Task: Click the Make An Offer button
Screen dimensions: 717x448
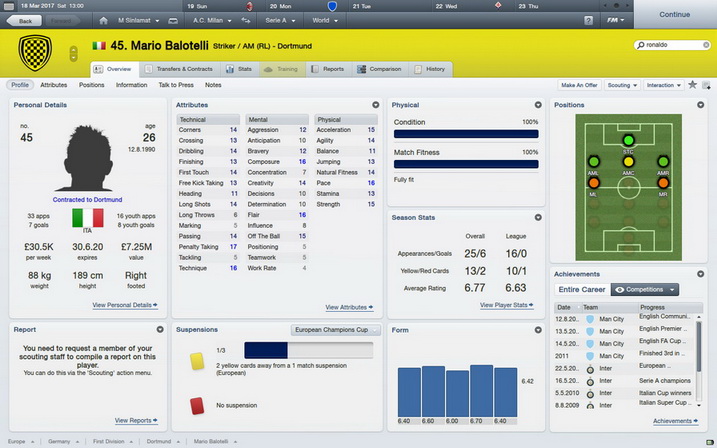Action: pos(579,85)
